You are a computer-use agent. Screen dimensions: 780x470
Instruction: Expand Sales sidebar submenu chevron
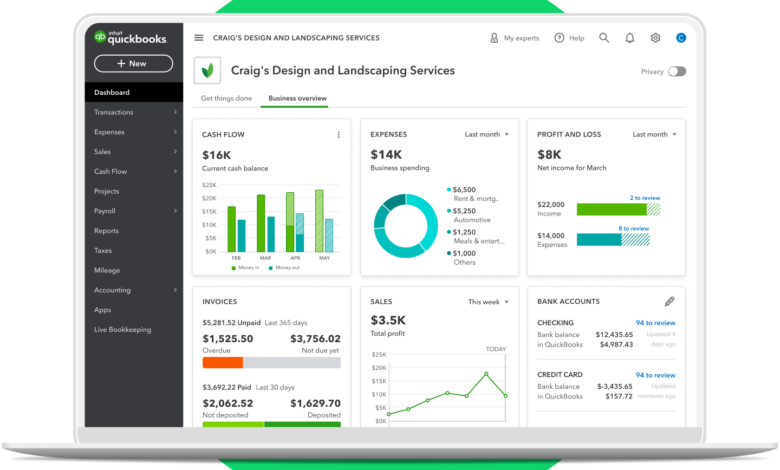pos(175,152)
